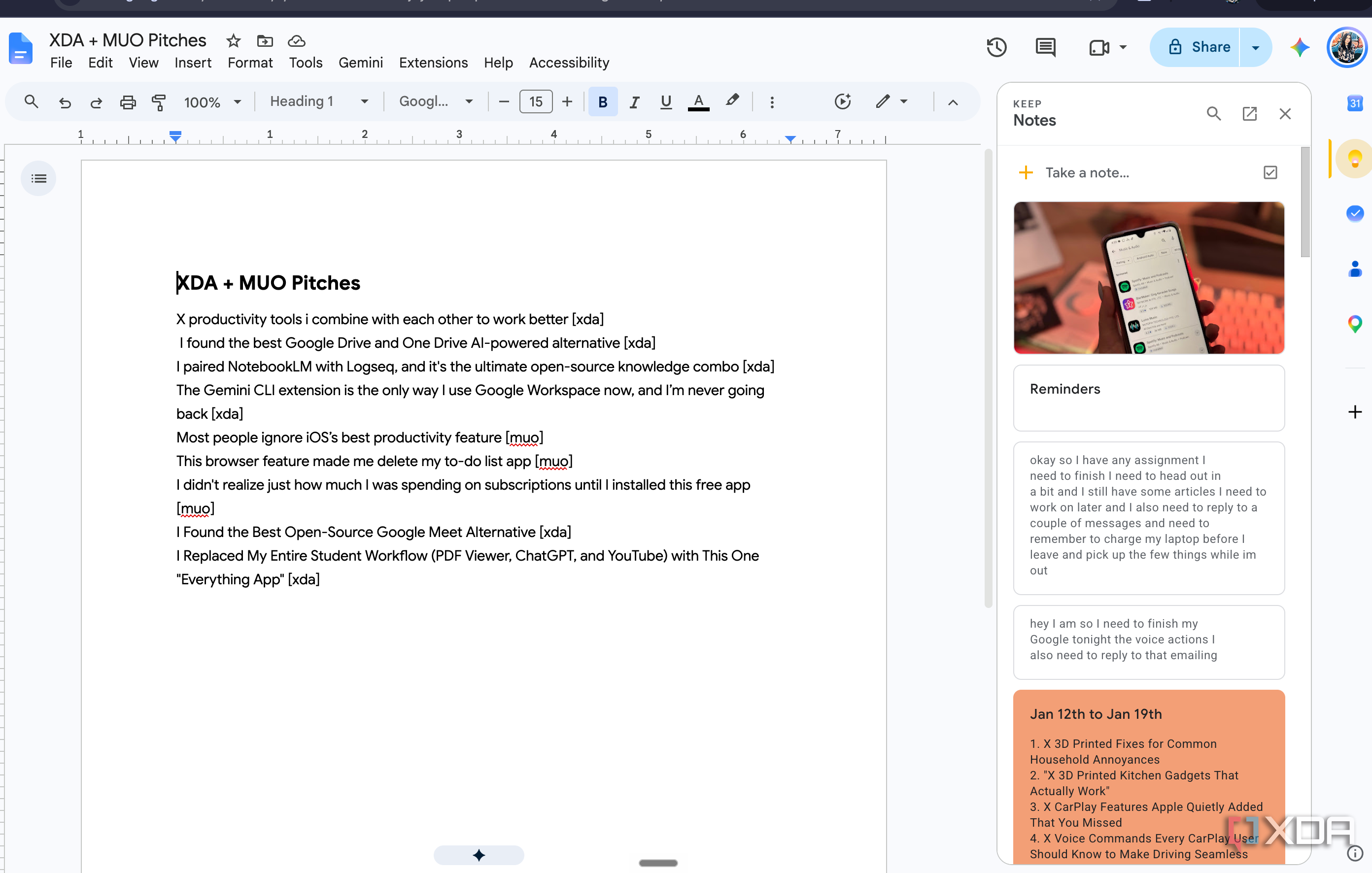Open Keep in a new tab
1372x873 pixels.
pyautogui.click(x=1249, y=114)
